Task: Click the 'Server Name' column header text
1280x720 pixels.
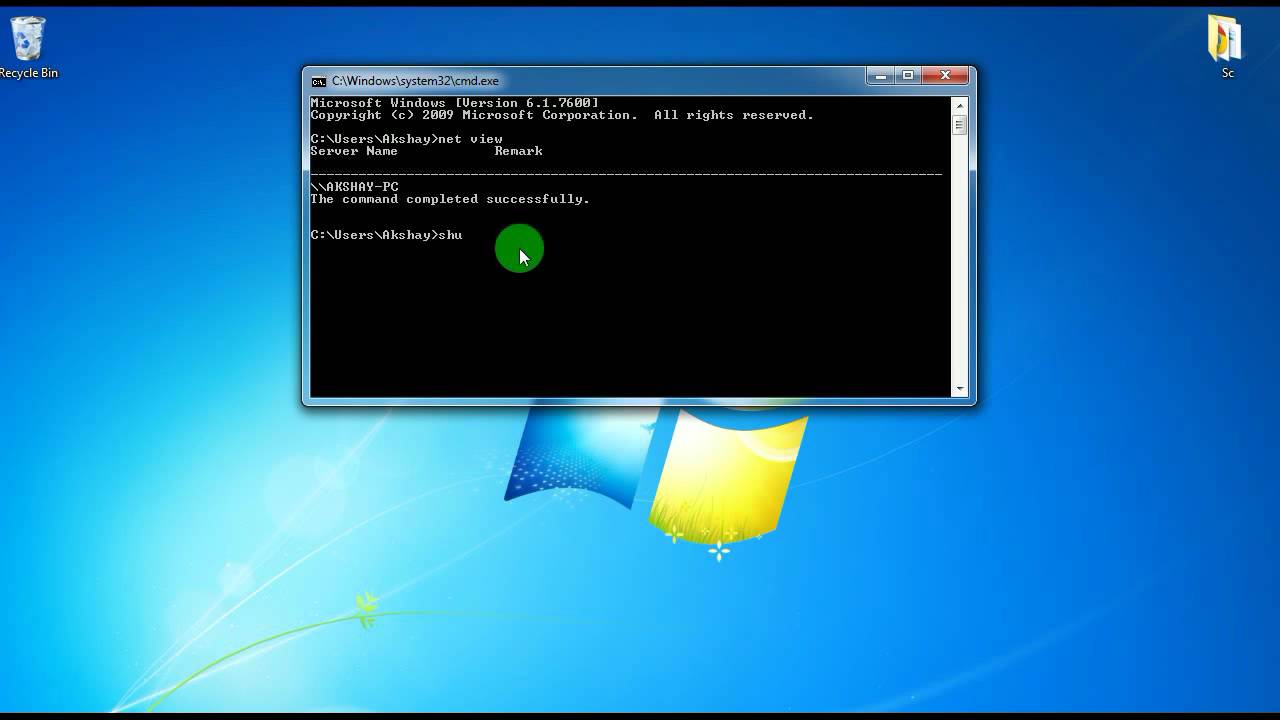Action: (x=354, y=151)
